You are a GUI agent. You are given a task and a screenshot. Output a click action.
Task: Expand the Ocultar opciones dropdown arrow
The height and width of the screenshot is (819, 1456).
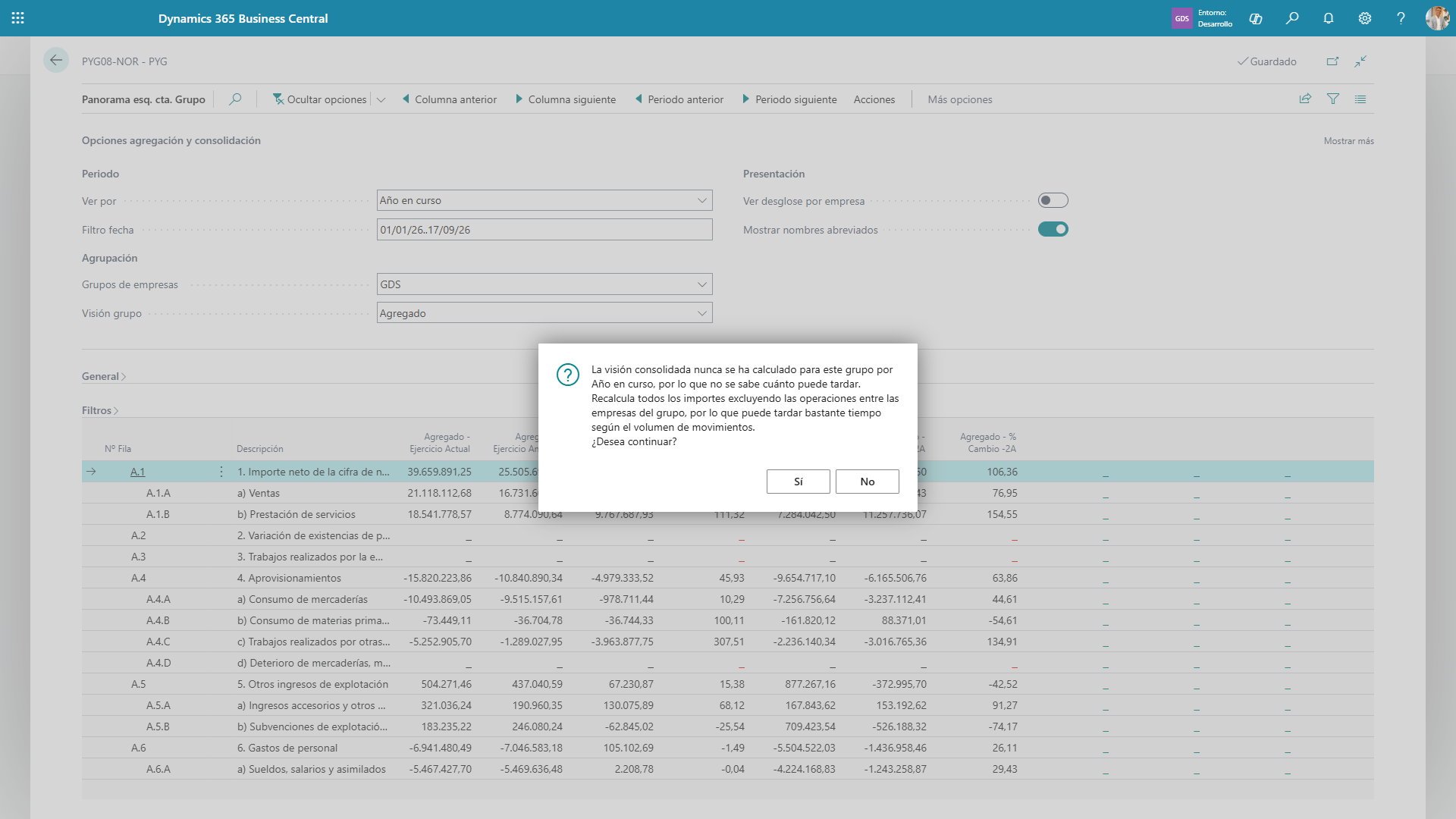point(381,99)
